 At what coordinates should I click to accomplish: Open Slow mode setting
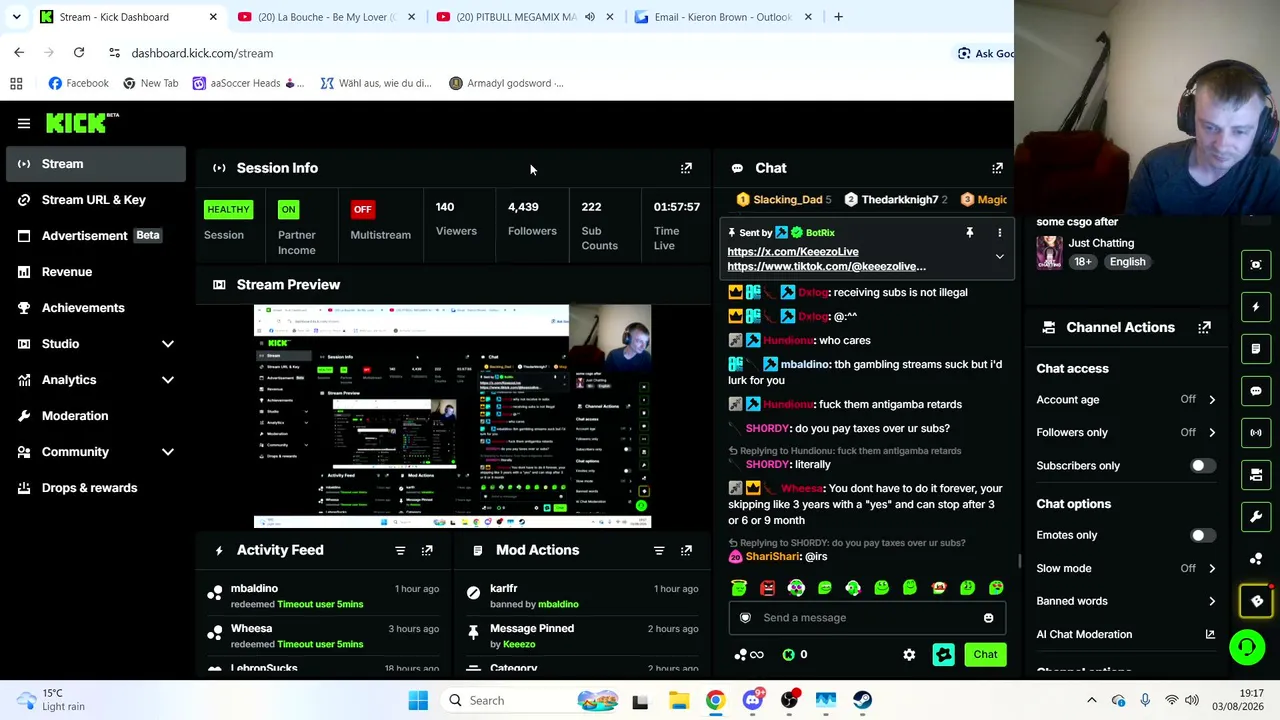click(1126, 568)
